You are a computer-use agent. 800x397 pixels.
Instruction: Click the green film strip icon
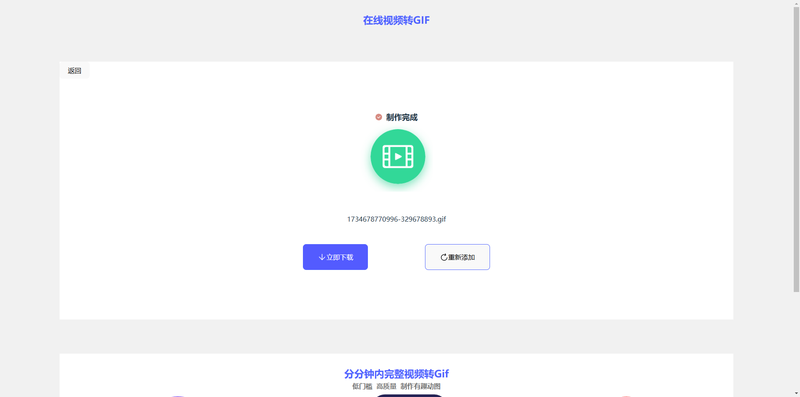(x=398, y=157)
